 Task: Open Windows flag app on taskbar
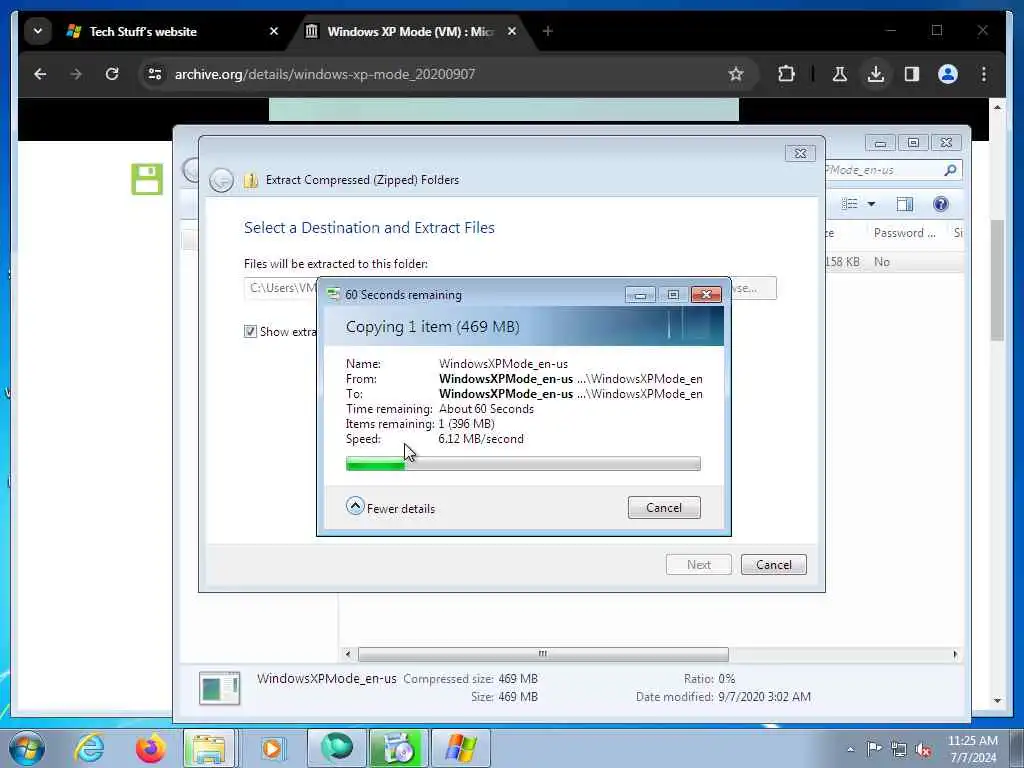pos(461,748)
